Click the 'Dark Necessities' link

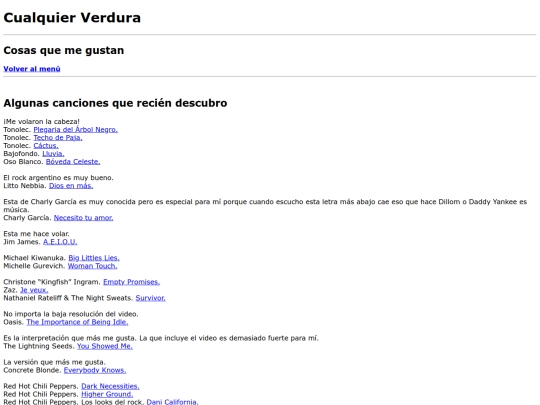pos(110,386)
